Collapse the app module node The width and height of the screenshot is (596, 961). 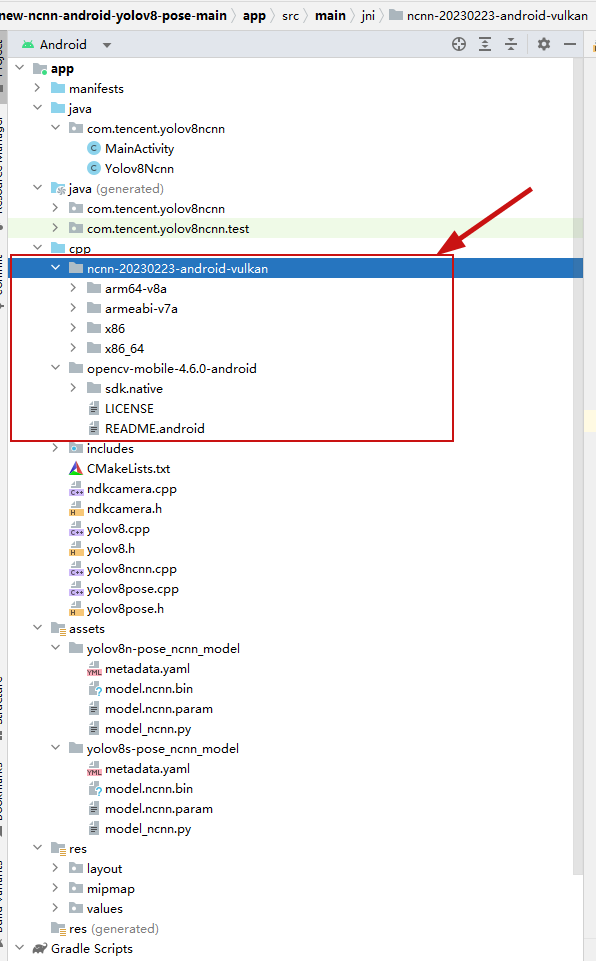pos(20,68)
